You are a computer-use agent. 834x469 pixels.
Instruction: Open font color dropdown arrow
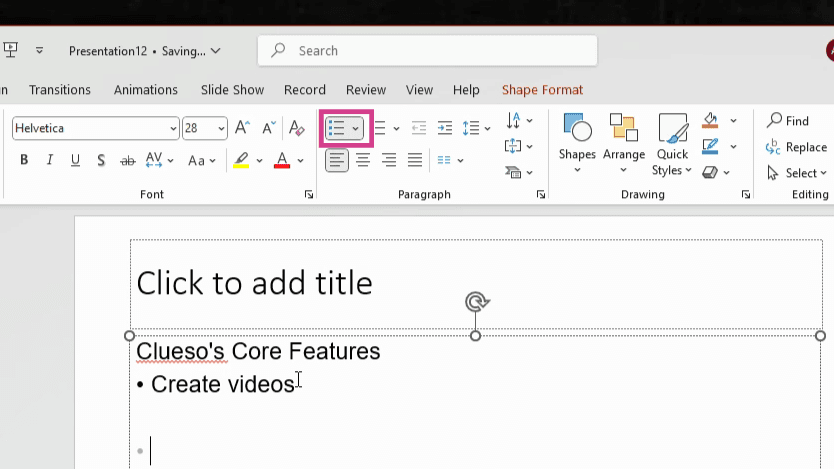pyautogui.click(x=301, y=161)
